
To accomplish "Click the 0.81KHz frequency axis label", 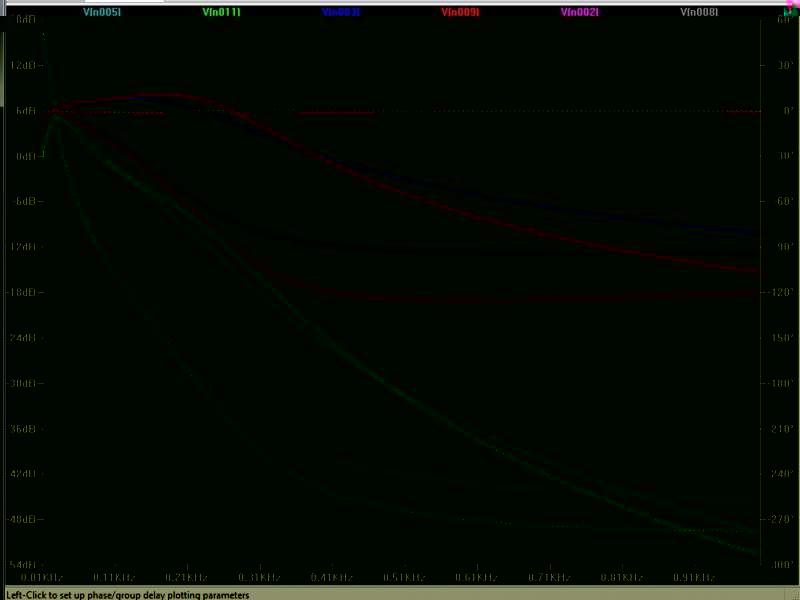I will [x=622, y=578].
